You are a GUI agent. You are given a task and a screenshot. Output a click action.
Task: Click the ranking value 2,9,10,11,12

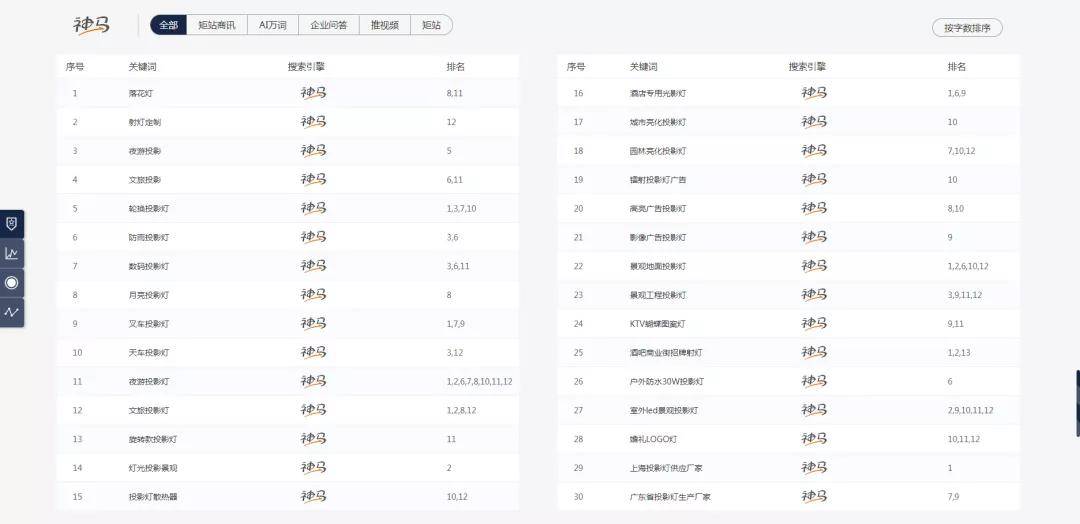tap(970, 410)
